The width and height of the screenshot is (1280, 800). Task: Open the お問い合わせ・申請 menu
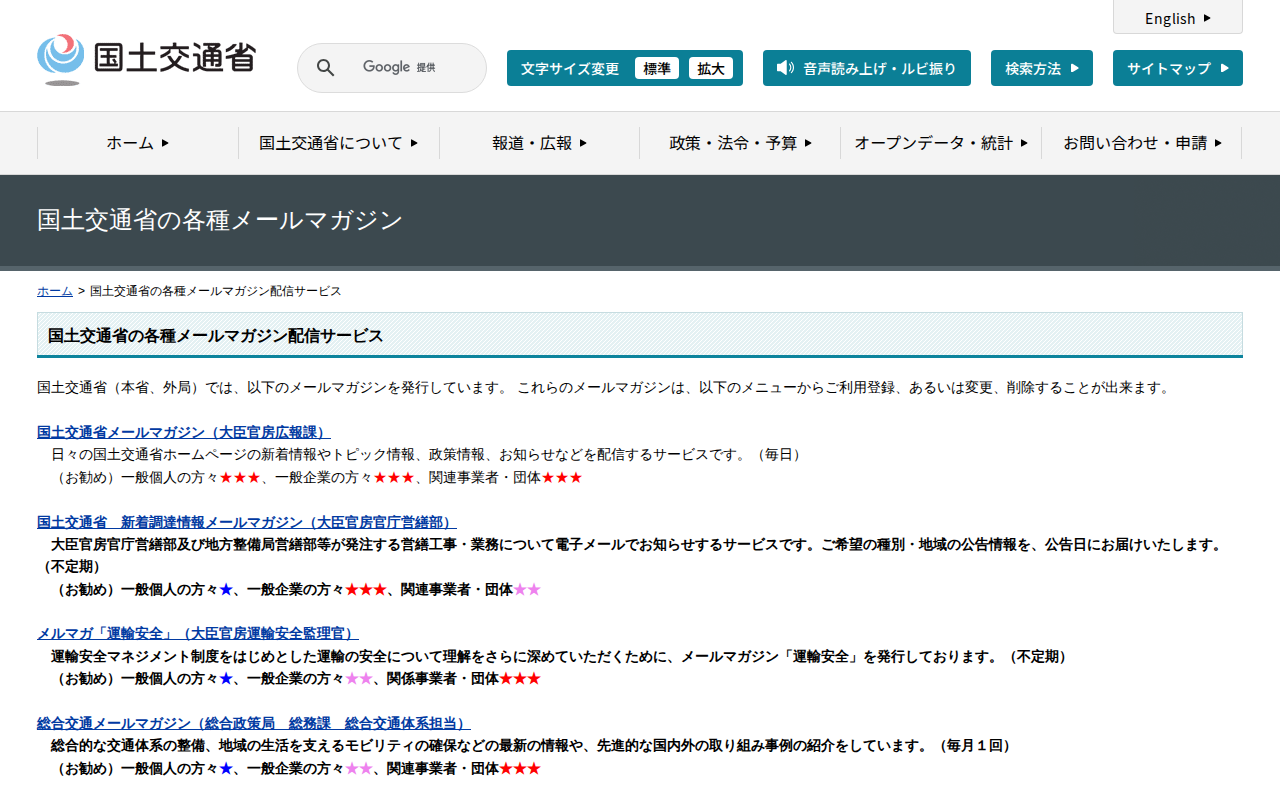(1141, 143)
